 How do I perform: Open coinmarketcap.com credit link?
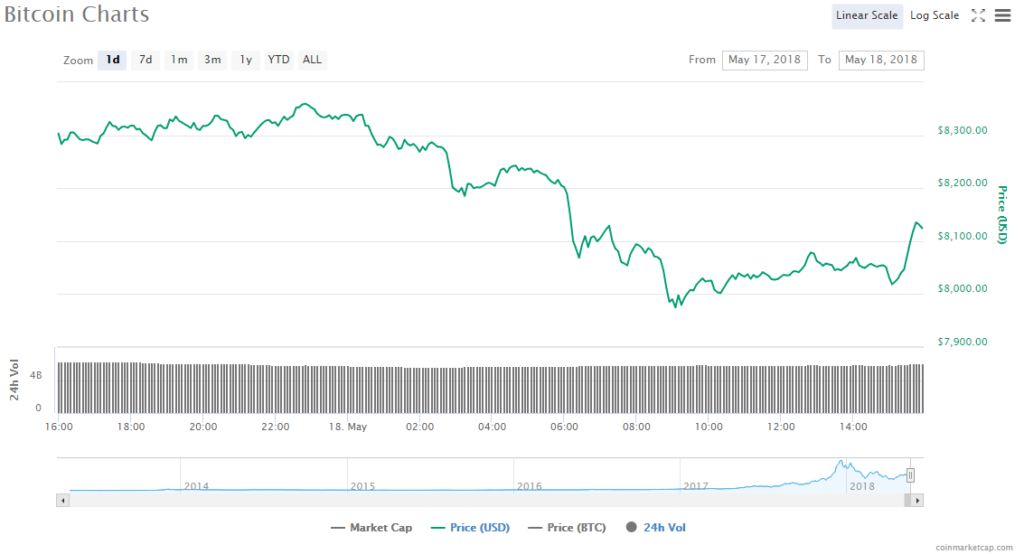pos(977,547)
